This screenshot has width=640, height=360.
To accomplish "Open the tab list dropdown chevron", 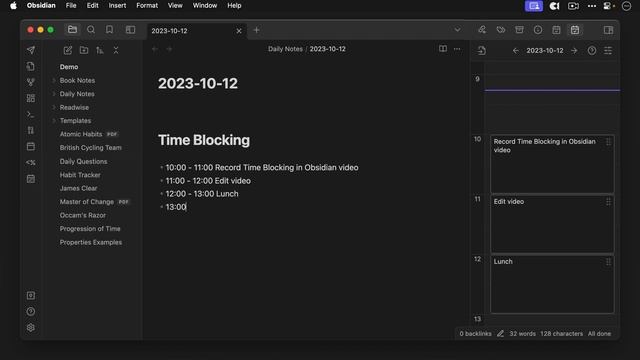I will coord(458,30).
